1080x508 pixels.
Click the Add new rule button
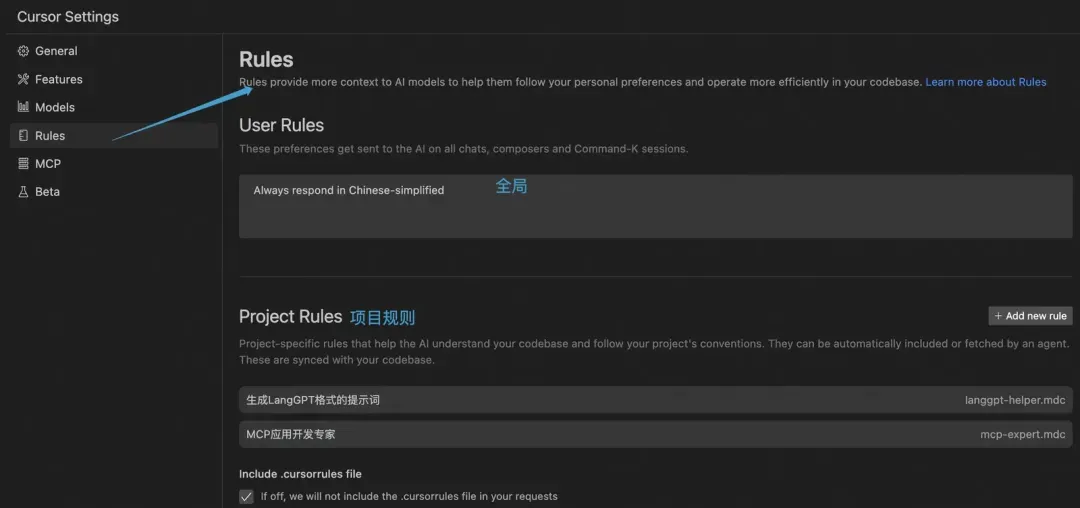1030,316
